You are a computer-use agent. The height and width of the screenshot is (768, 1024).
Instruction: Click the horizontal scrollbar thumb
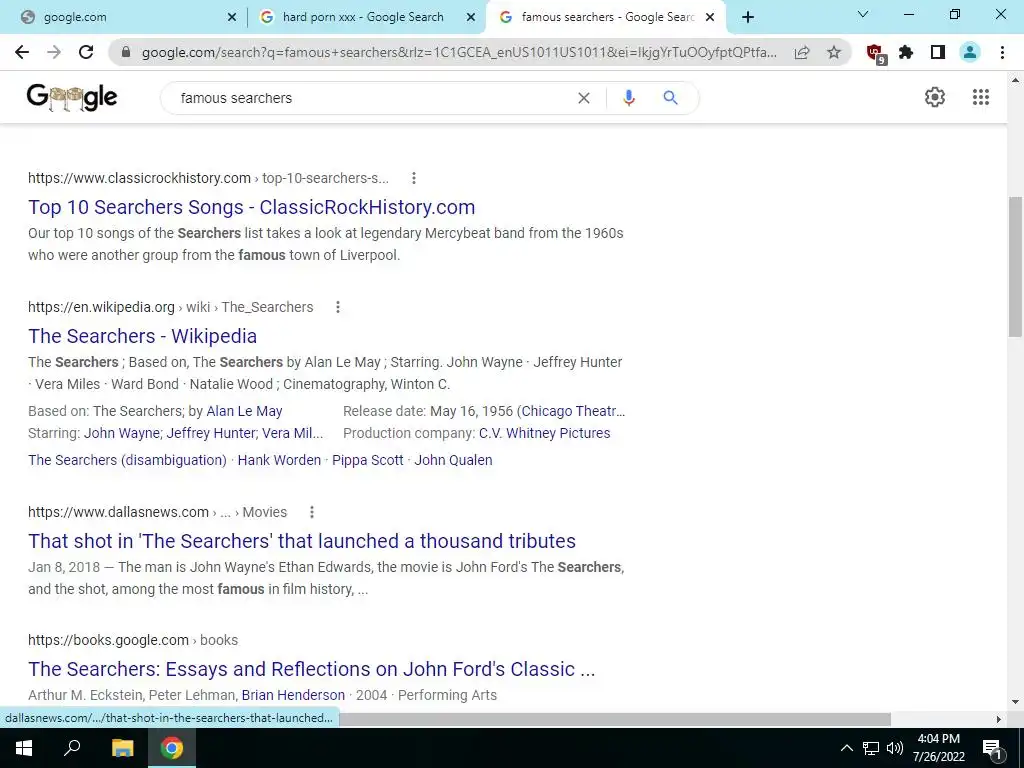tap(614, 719)
